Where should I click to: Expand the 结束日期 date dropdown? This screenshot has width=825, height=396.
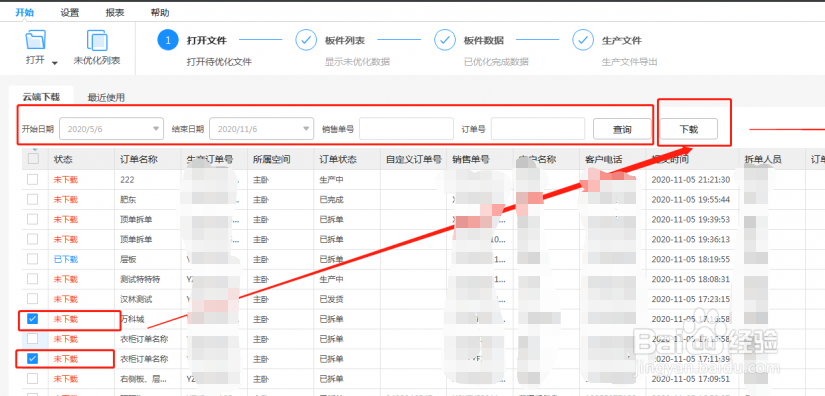tap(306, 129)
